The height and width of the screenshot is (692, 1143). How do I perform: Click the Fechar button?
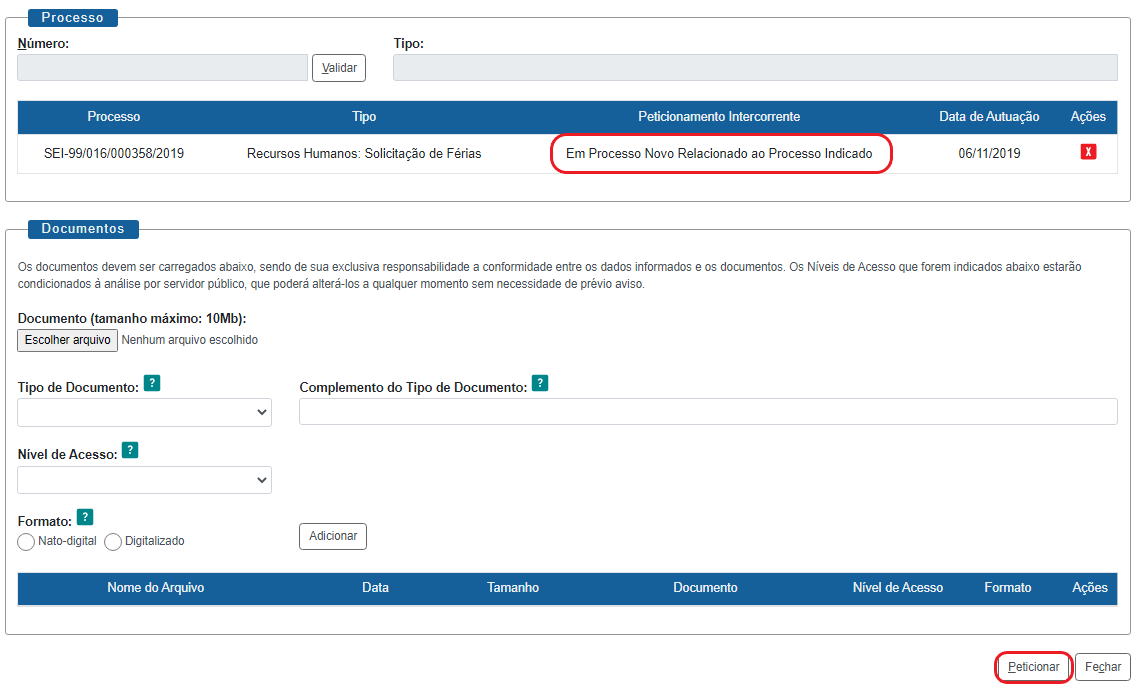click(1102, 667)
